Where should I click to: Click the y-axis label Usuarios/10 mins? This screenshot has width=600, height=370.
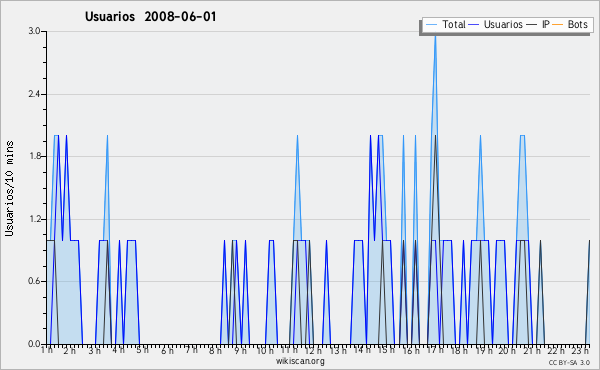[9, 188]
